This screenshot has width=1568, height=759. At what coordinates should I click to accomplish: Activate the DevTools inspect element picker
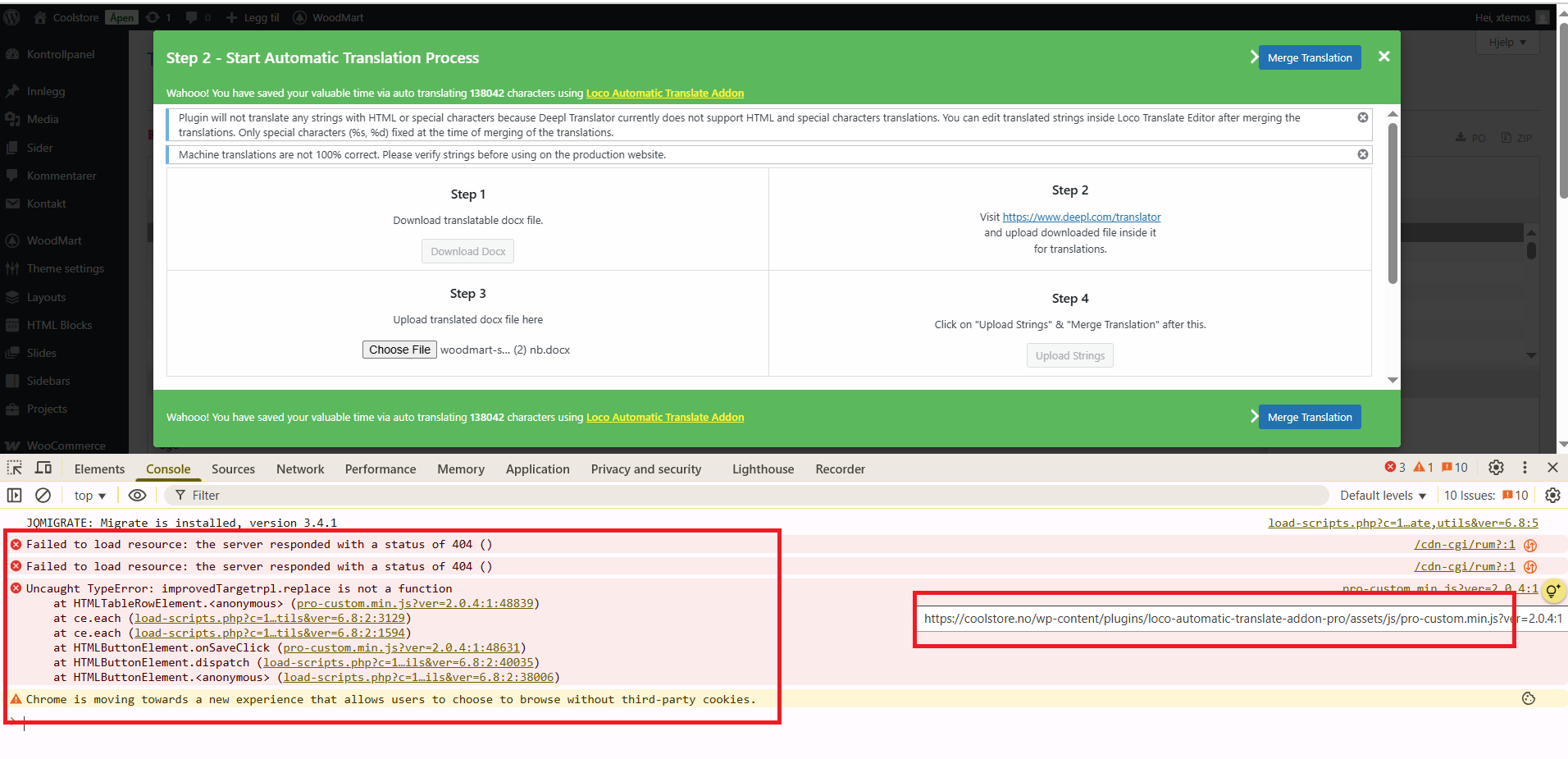[x=15, y=468]
